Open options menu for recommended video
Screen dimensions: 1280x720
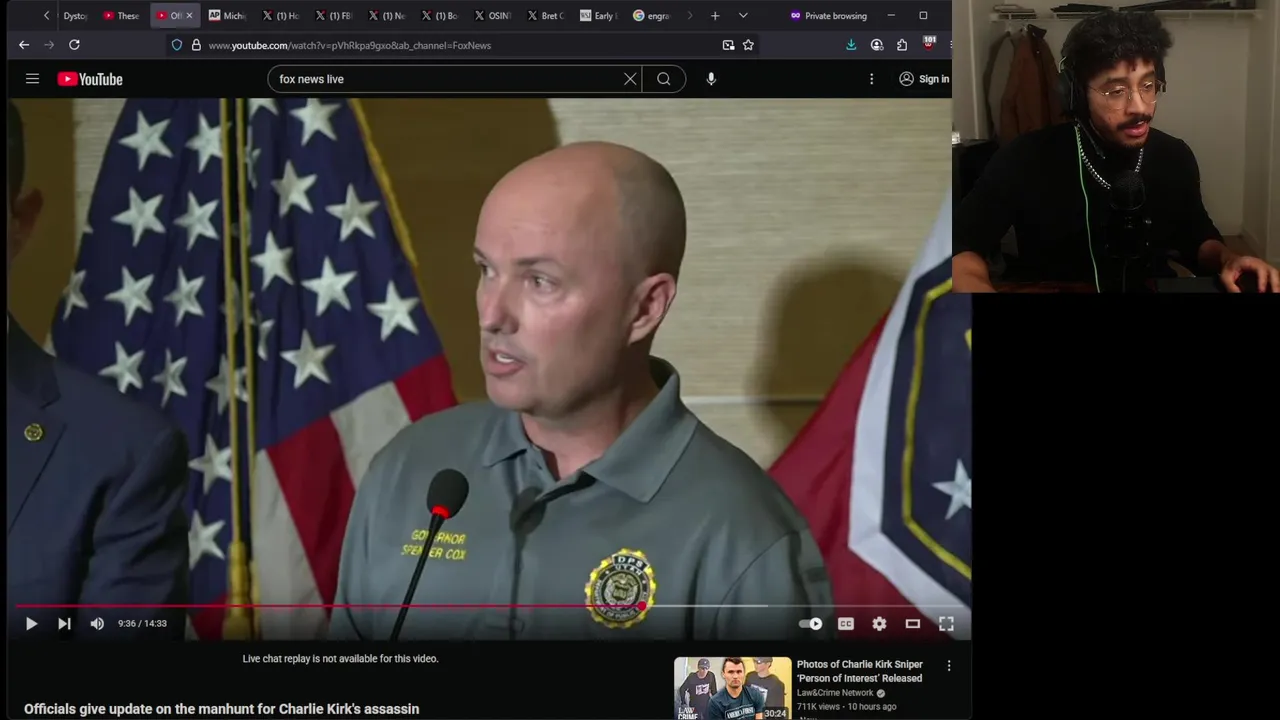click(x=949, y=665)
